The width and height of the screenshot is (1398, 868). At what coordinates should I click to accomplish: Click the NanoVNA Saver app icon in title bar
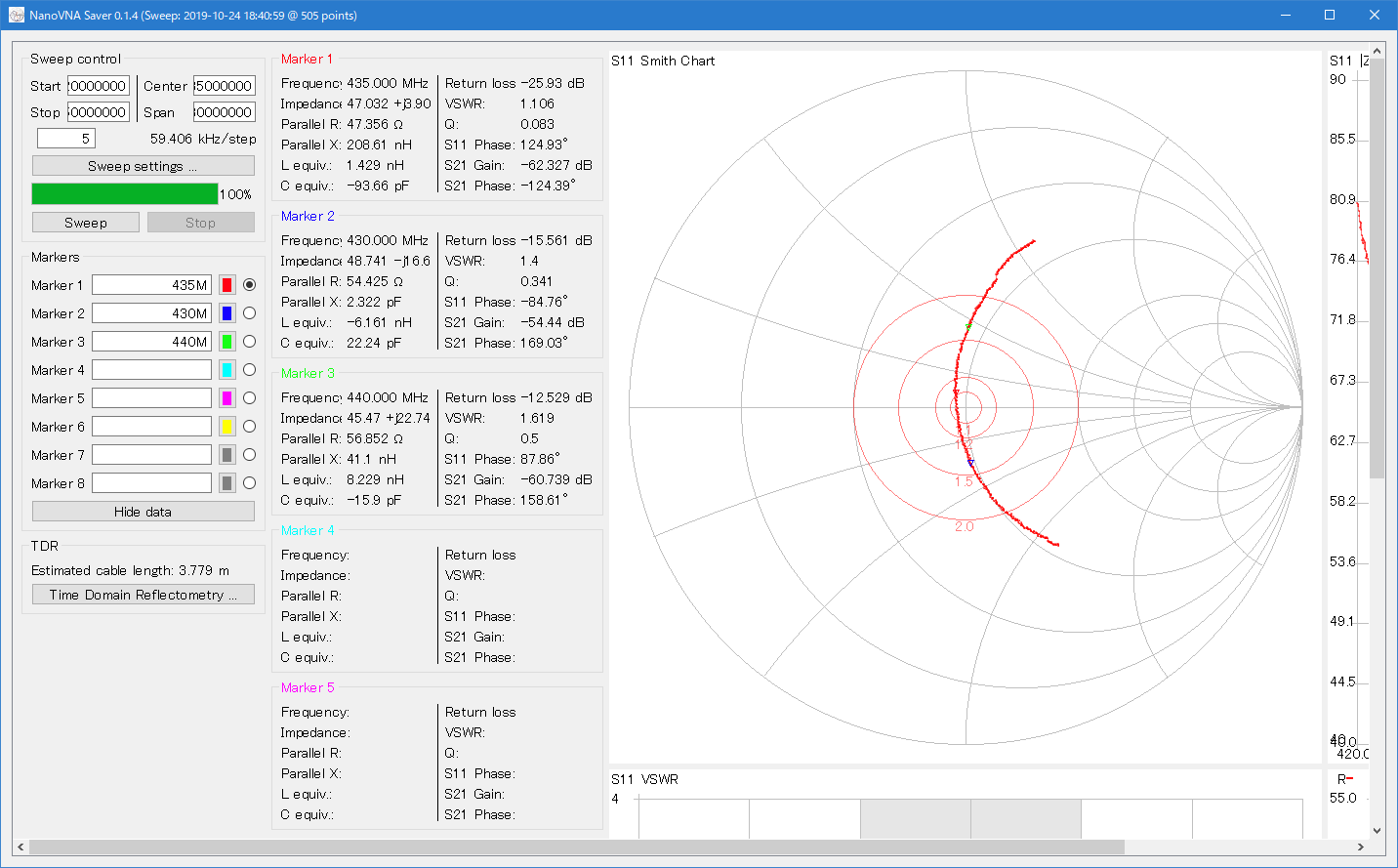17,15
